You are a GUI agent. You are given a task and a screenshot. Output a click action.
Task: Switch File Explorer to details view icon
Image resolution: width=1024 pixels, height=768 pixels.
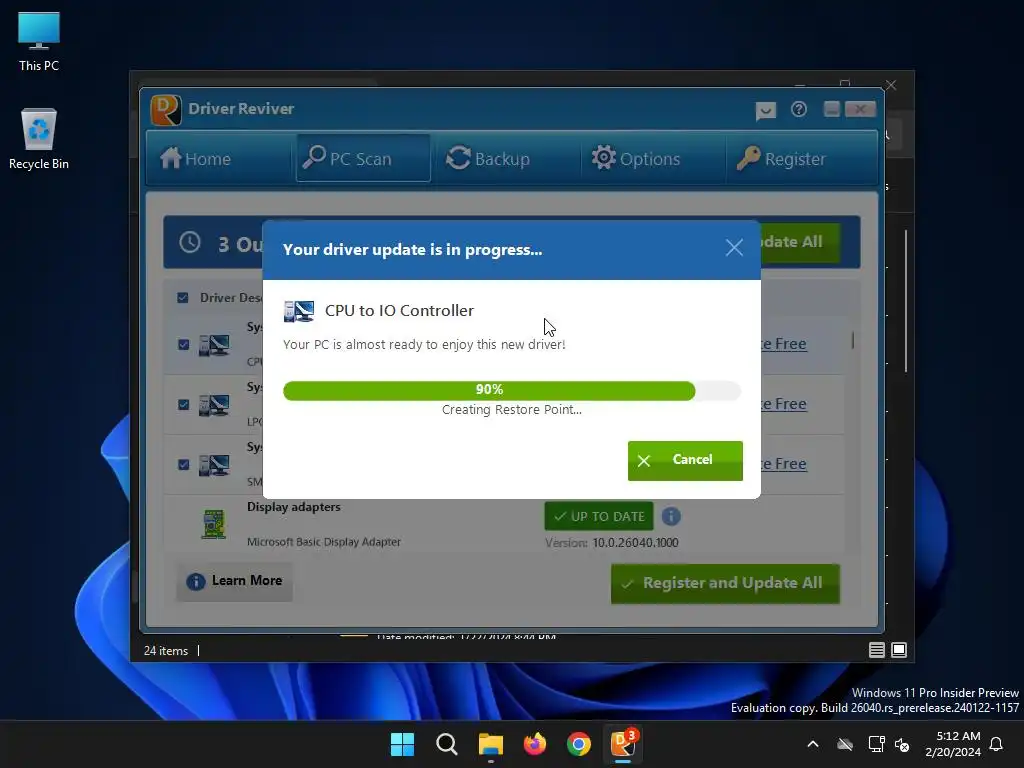(876, 650)
